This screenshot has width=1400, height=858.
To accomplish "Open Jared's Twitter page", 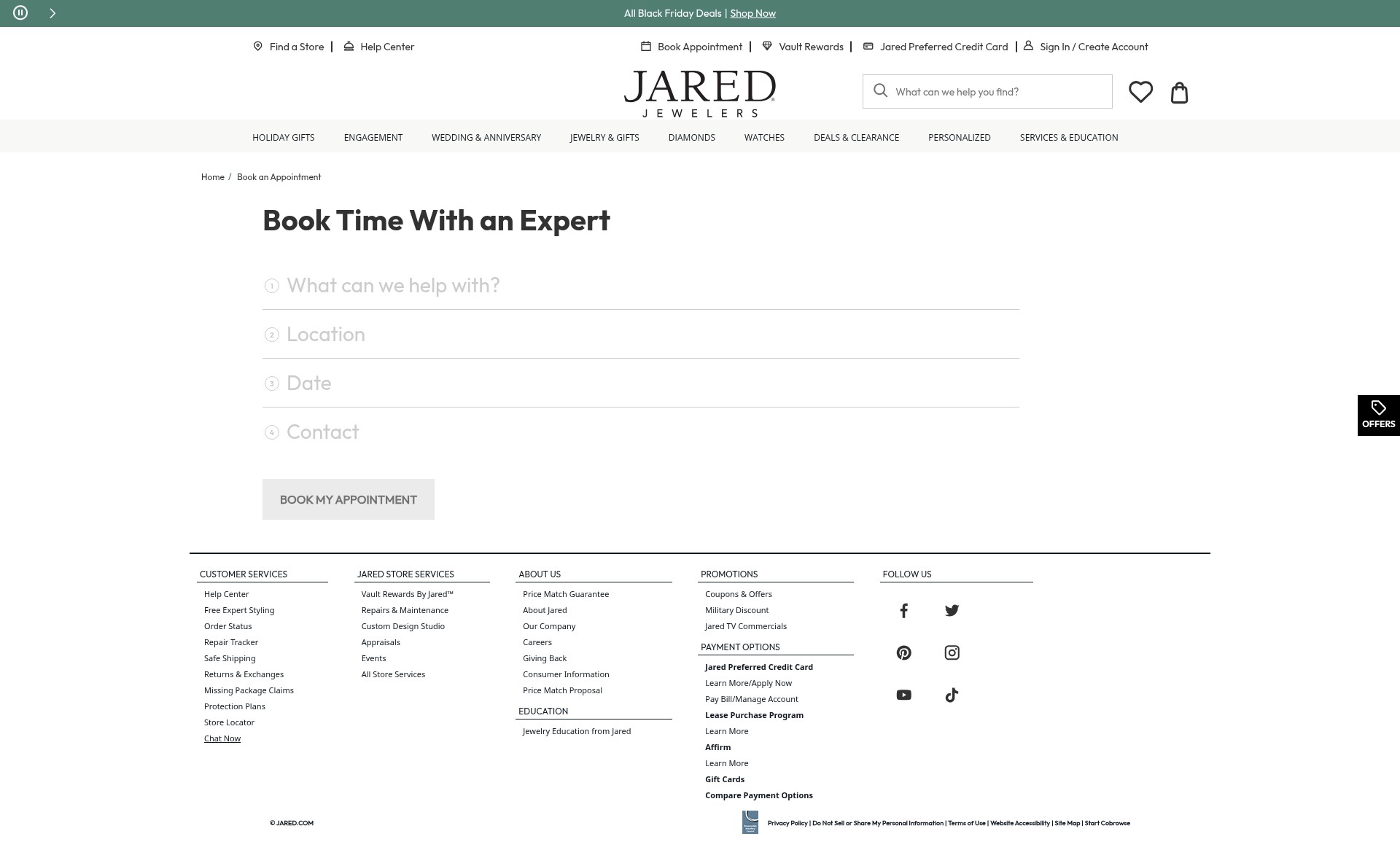I will (952, 610).
